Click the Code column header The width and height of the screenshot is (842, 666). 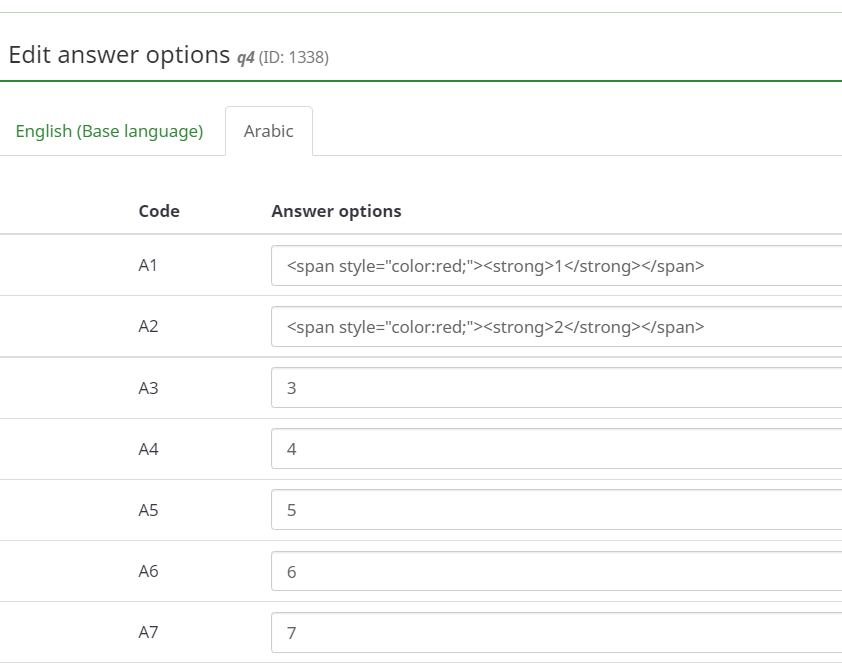pyautogui.click(x=159, y=211)
